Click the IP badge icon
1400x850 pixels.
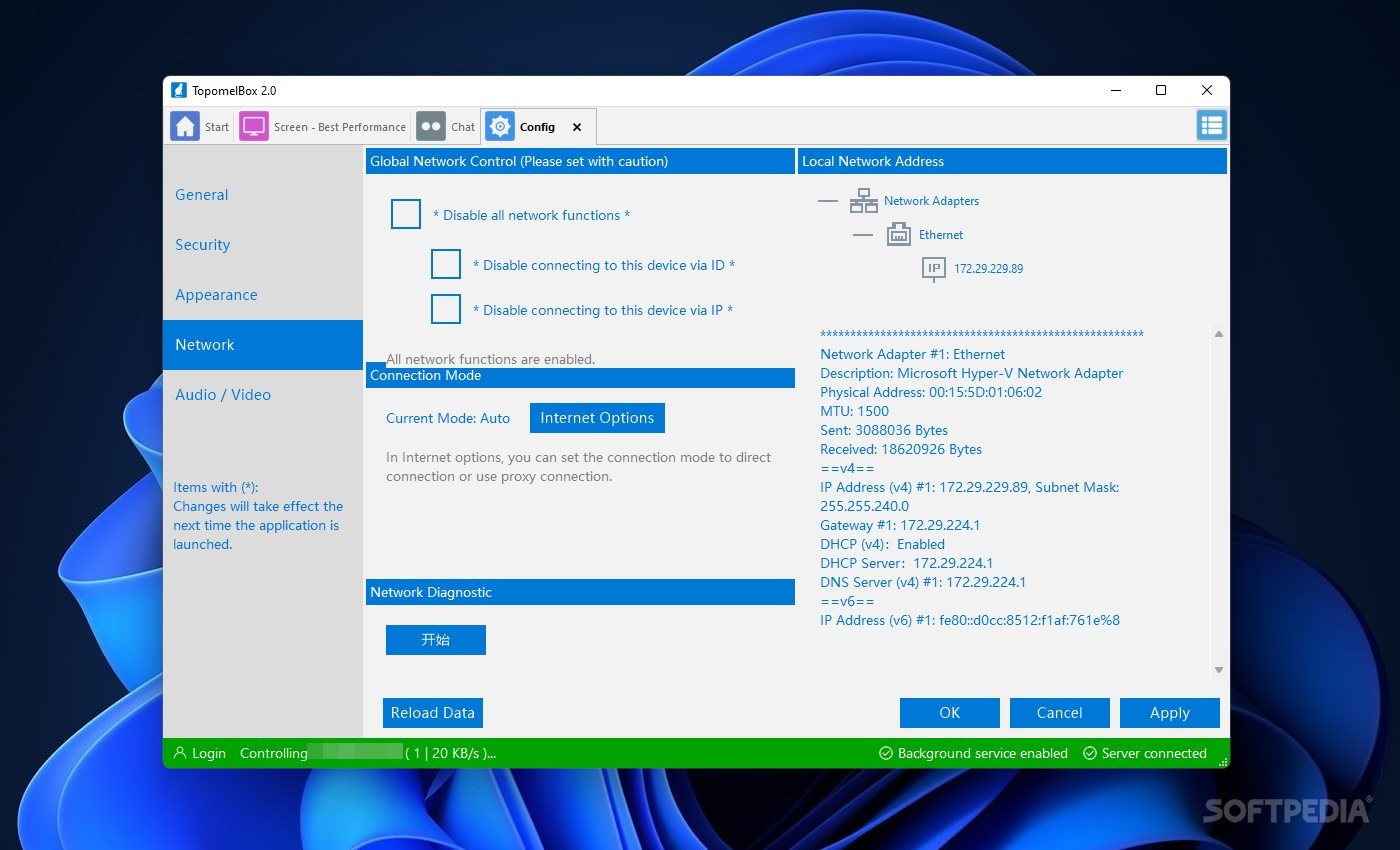(934, 269)
